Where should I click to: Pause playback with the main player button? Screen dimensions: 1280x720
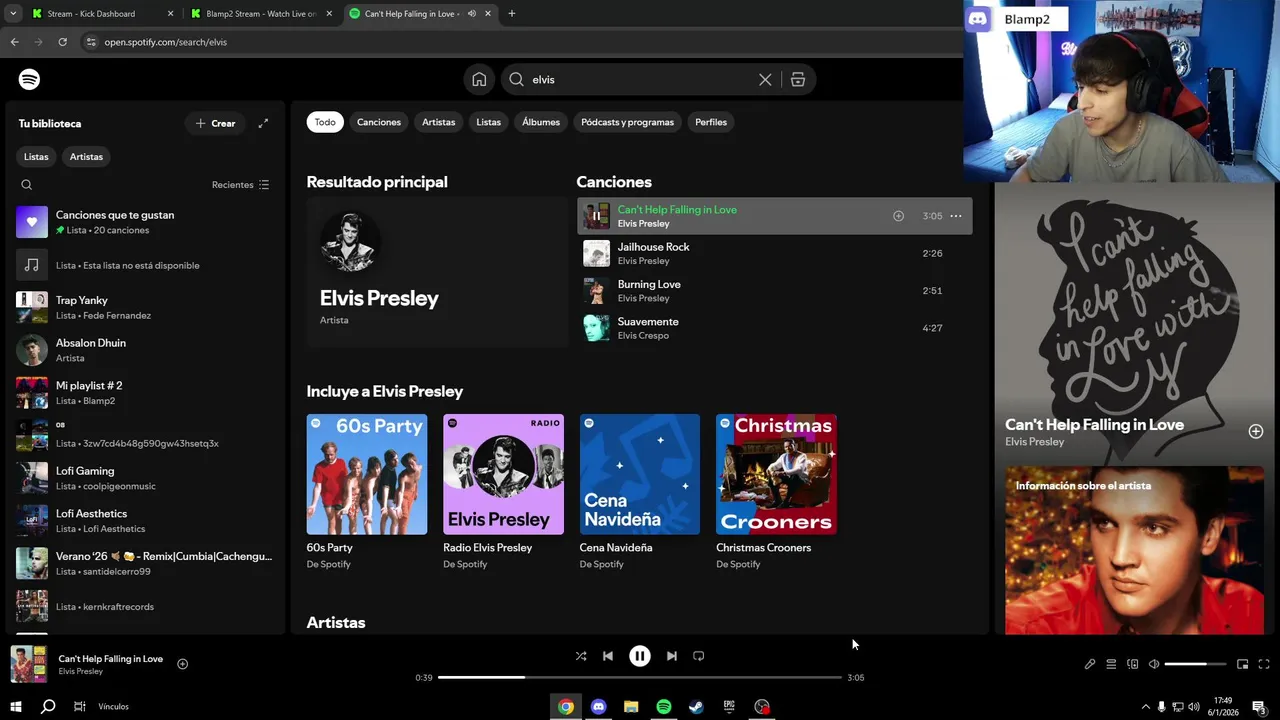[640, 656]
